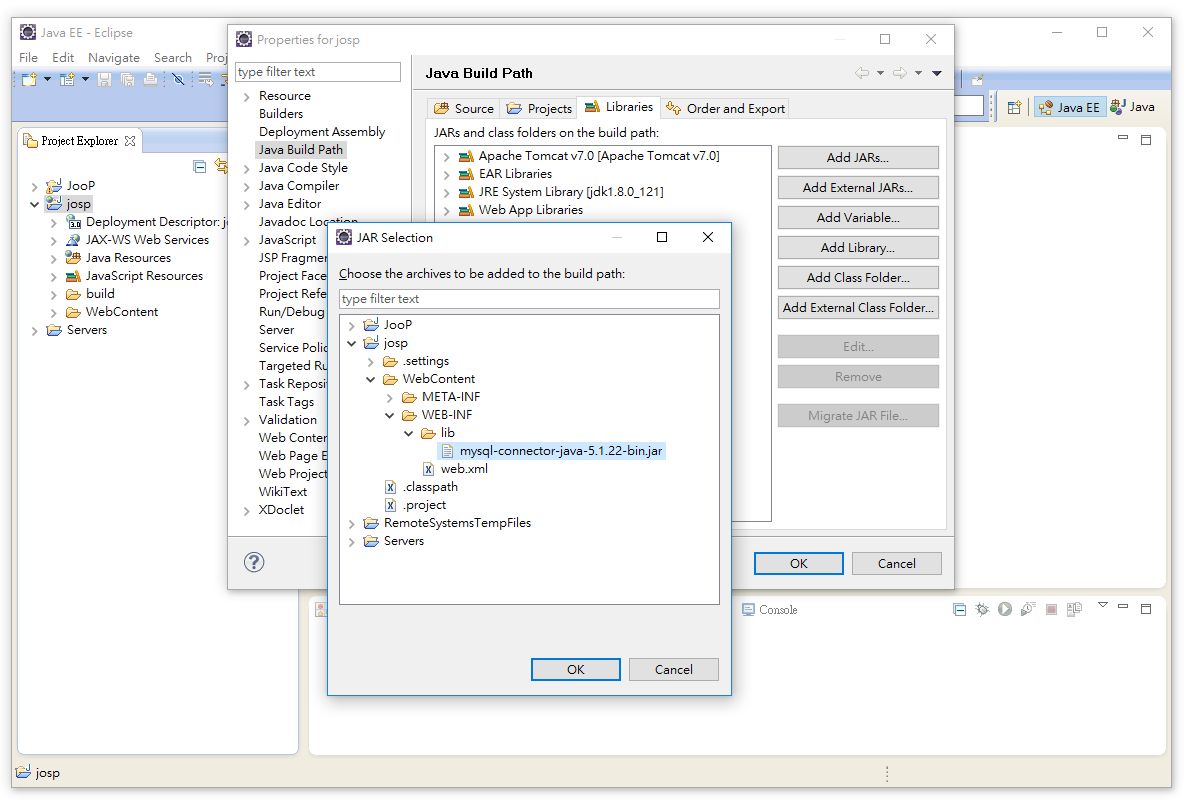The height and width of the screenshot is (802, 1194).
Task: Click Add External JARs button
Action: coord(858,188)
